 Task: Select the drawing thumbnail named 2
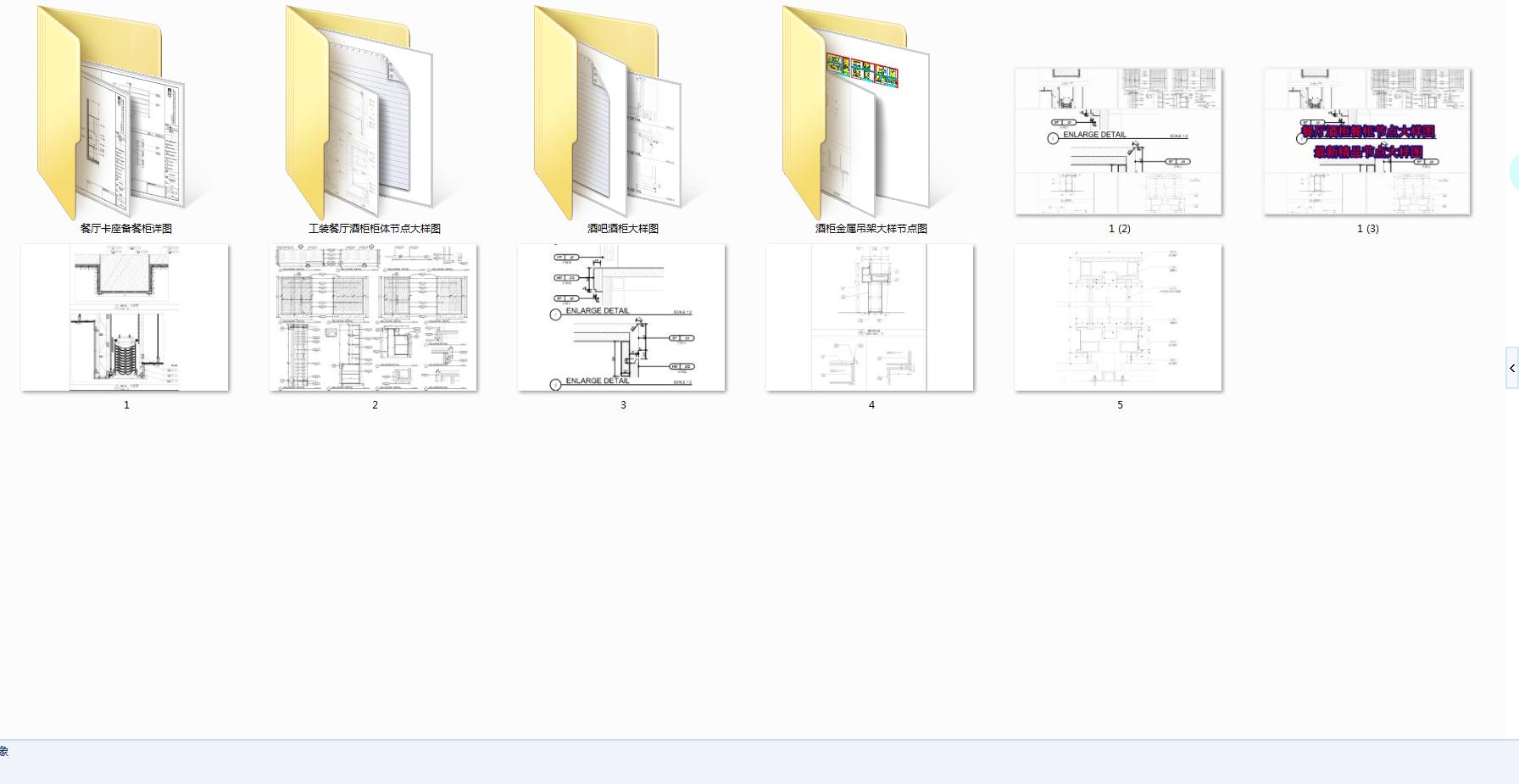[x=373, y=318]
